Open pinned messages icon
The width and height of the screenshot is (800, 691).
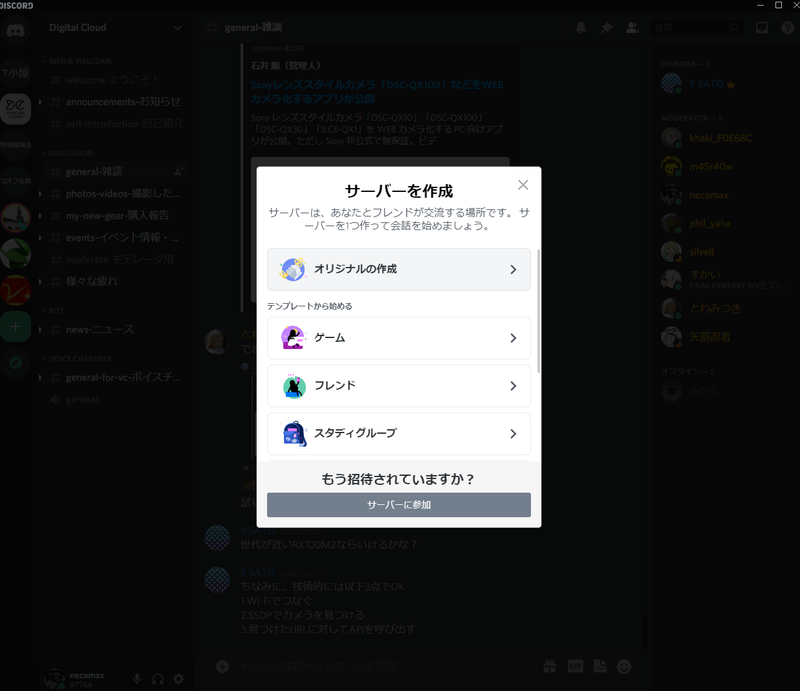click(607, 28)
